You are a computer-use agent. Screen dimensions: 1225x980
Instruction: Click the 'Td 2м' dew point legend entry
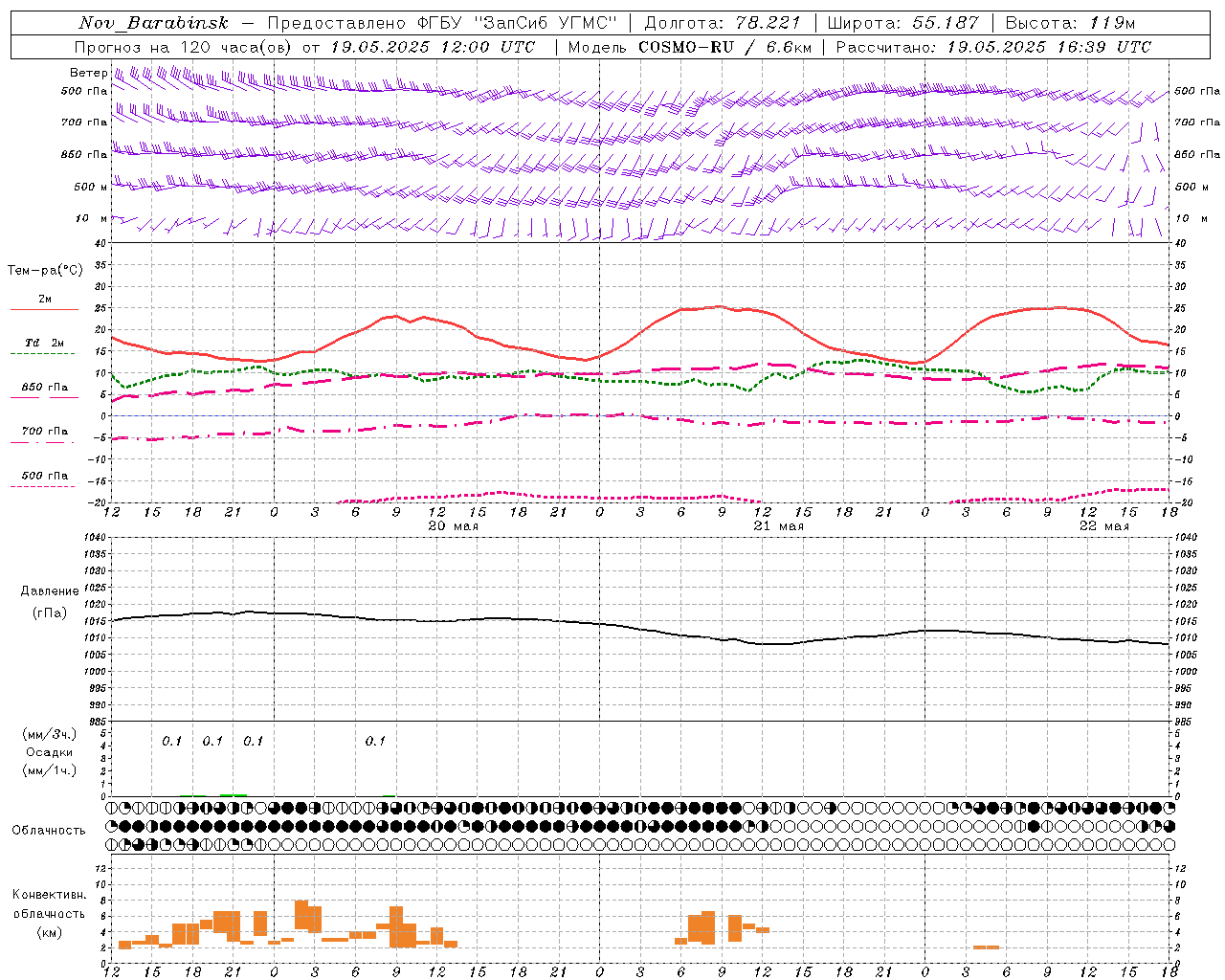(x=44, y=347)
